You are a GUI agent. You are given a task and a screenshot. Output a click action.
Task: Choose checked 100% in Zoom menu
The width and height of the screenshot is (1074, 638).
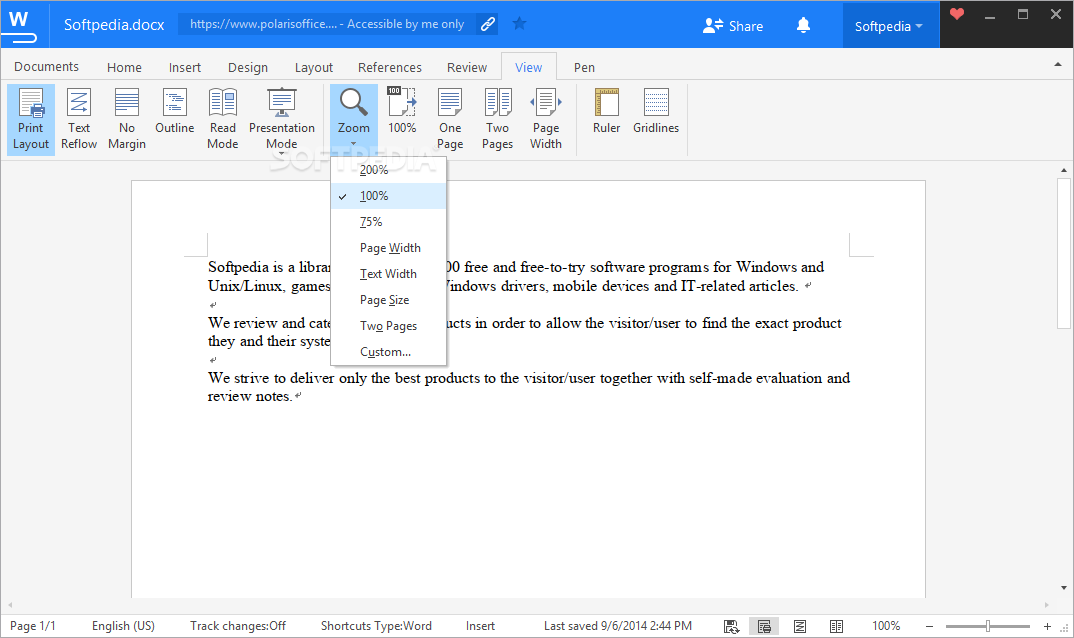click(x=388, y=196)
